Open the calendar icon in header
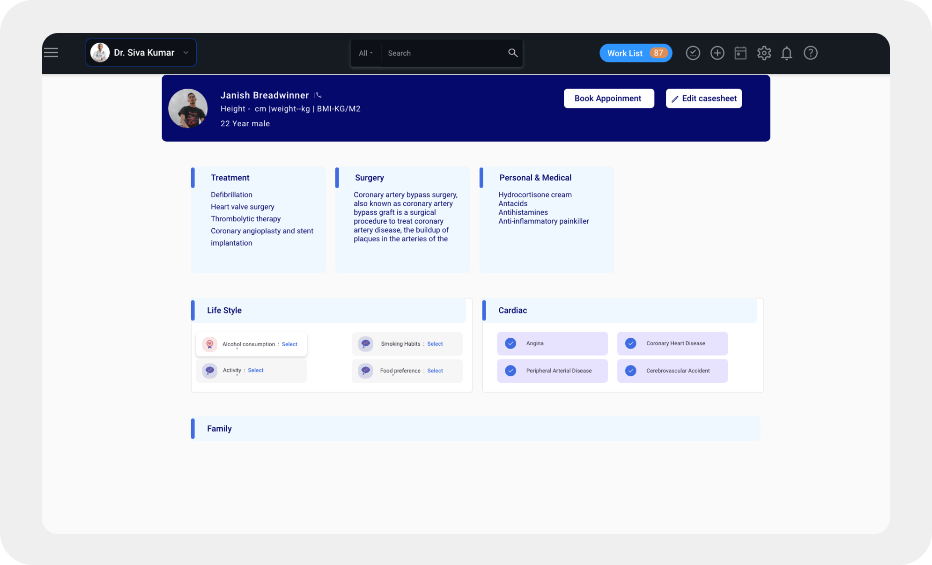This screenshot has height=565, width=932. [741, 53]
